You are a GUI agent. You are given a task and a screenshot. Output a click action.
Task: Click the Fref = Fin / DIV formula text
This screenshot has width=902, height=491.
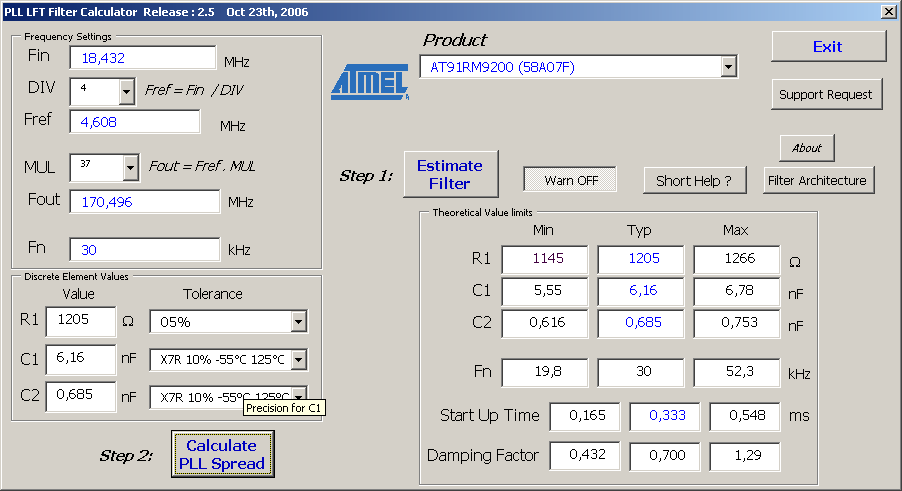(194, 90)
